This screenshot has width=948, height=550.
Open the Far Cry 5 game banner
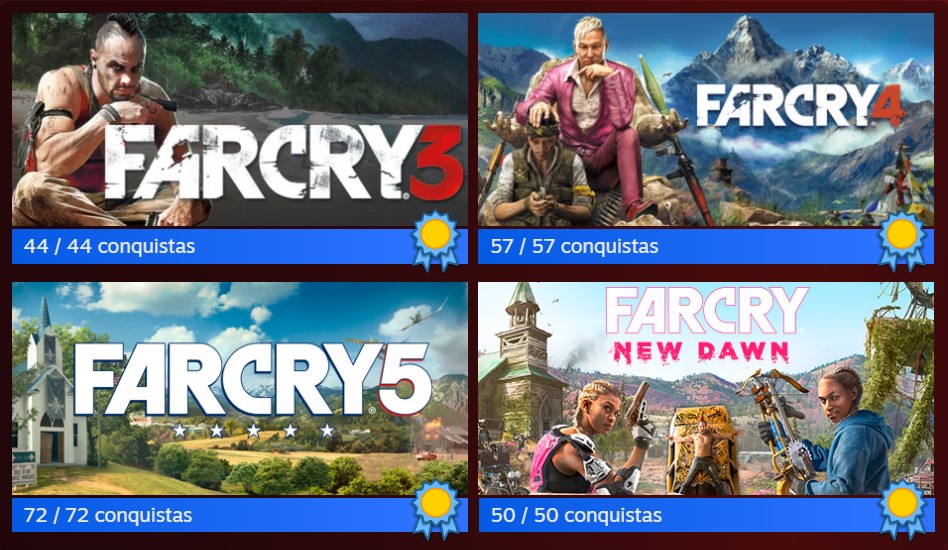click(x=240, y=389)
